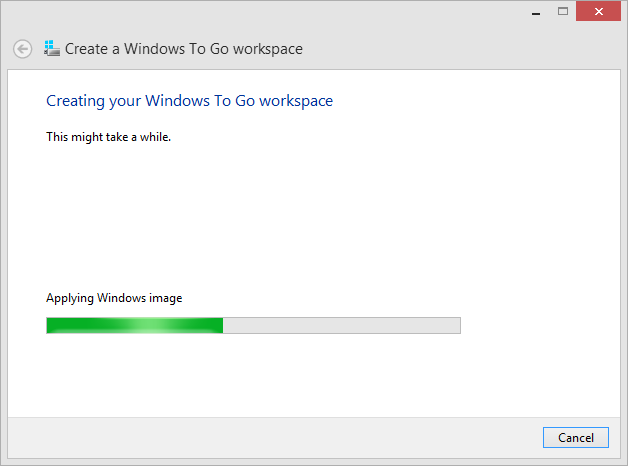Click the right end of the progress bar
This screenshot has width=628, height=466.
click(455, 325)
